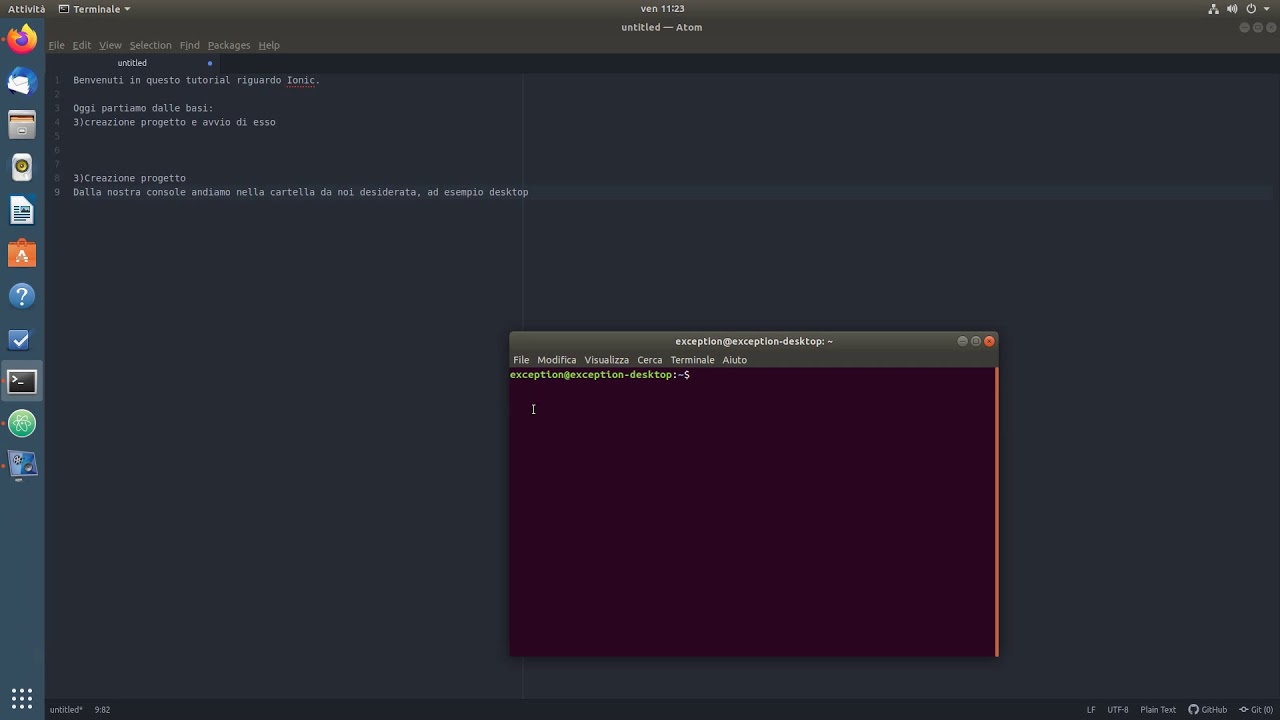1280x720 pixels.
Task: Open Ubuntu Software from the dock
Action: 22,254
